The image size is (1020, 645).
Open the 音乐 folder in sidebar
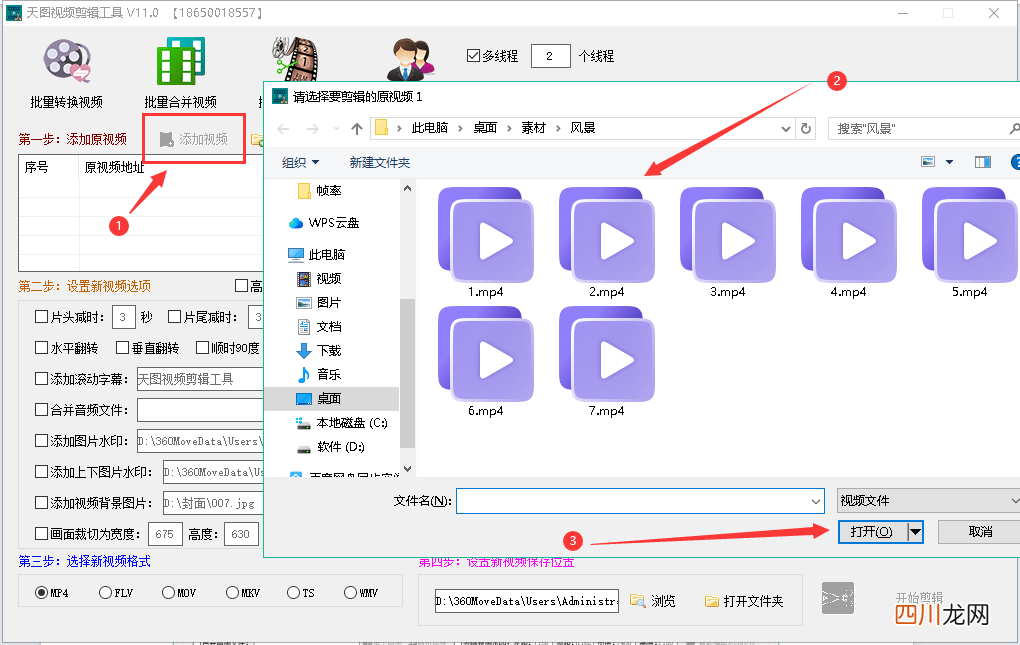[319, 375]
